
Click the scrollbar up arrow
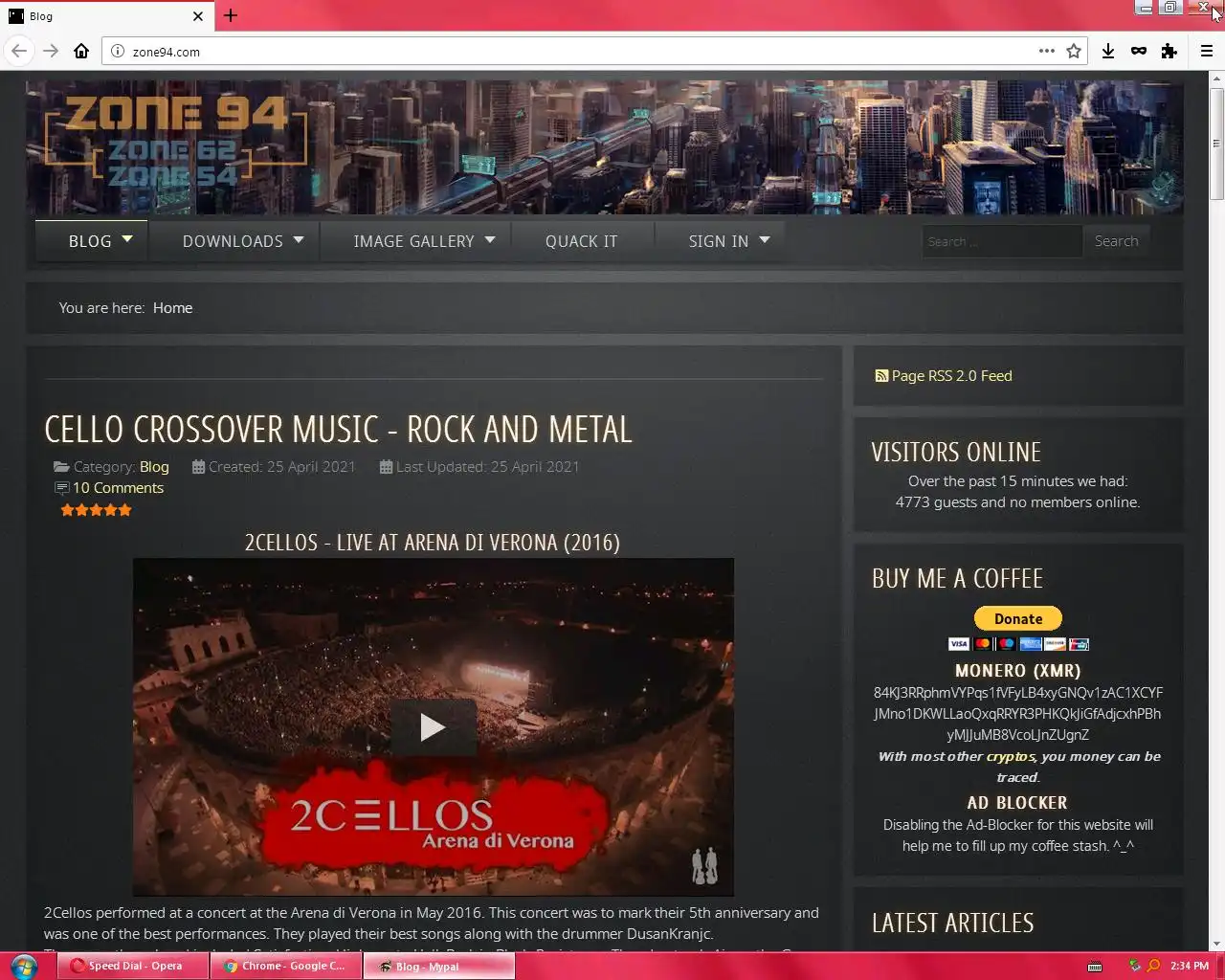pyautogui.click(x=1216, y=78)
